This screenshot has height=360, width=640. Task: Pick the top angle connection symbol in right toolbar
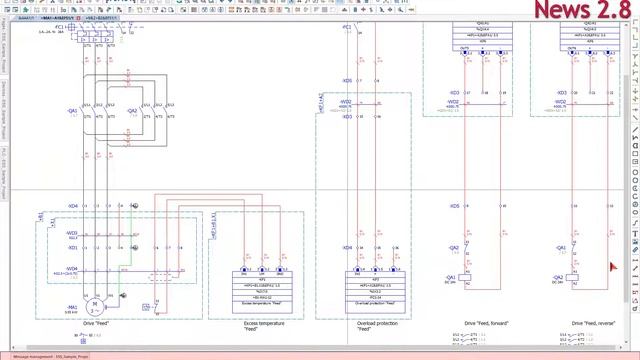click(635, 22)
